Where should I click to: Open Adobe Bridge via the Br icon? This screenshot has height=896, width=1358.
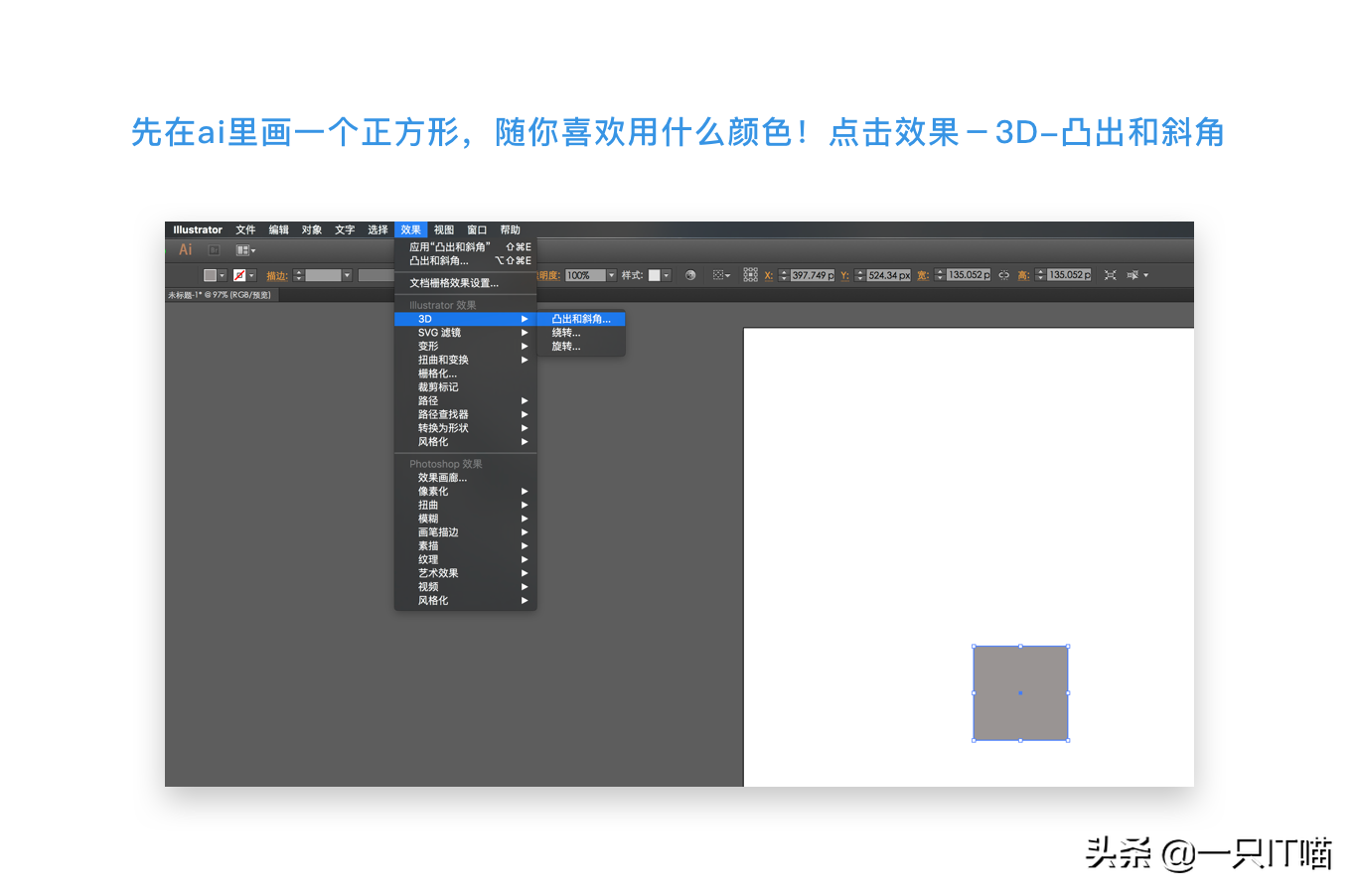click(x=214, y=250)
